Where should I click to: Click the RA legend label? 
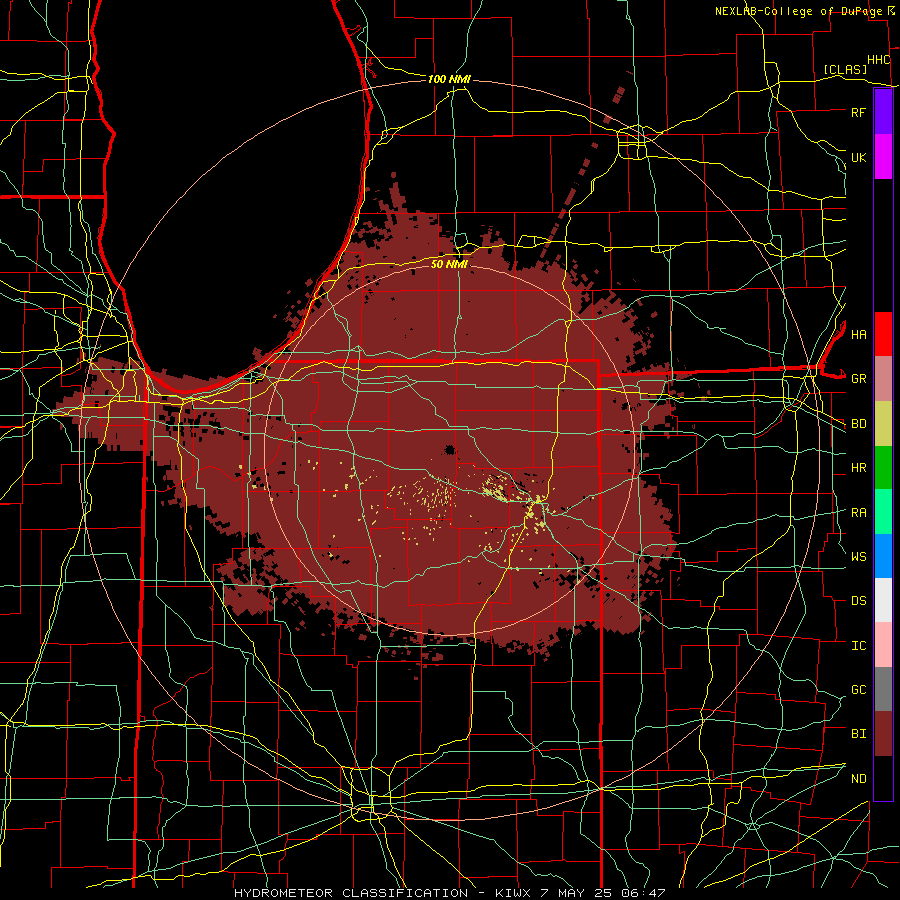pyautogui.click(x=858, y=512)
